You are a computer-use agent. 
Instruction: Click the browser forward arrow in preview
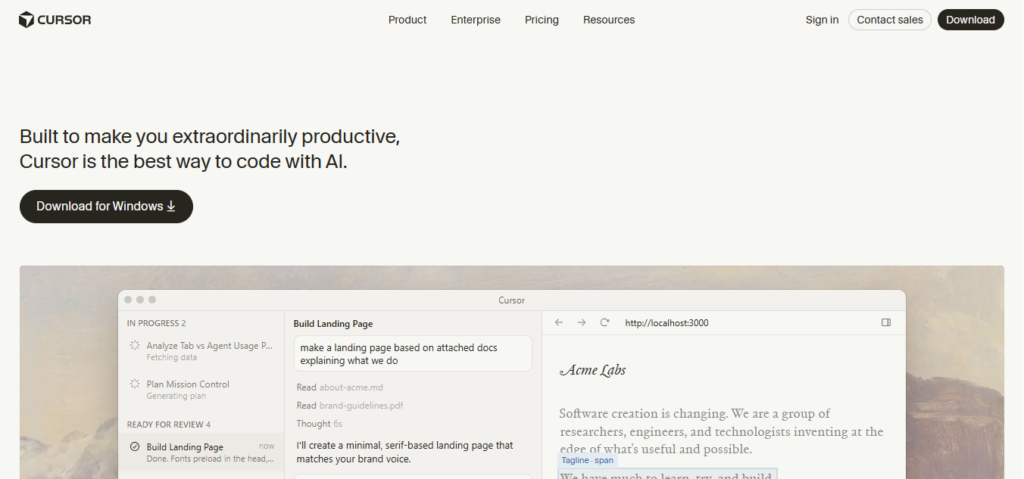pyautogui.click(x=581, y=323)
